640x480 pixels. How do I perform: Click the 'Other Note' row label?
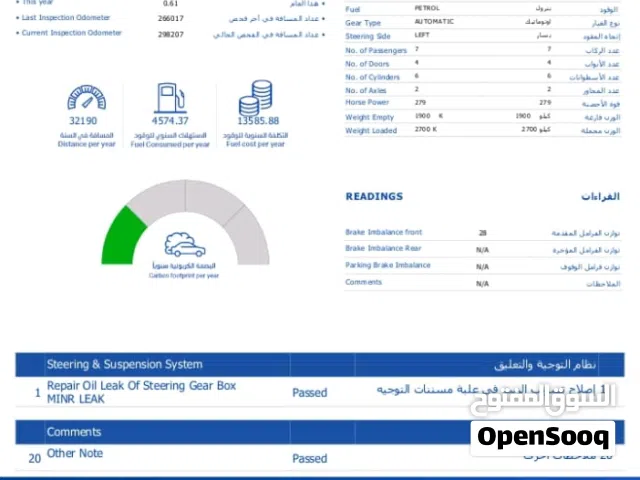[x=75, y=453]
